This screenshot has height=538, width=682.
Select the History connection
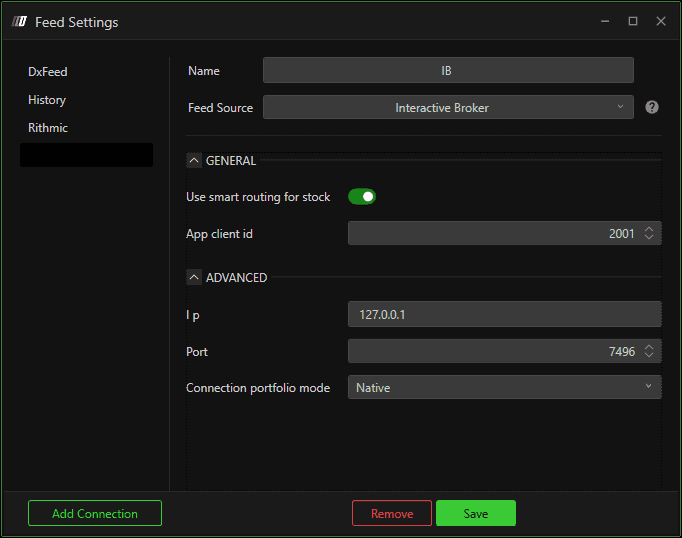coord(47,100)
